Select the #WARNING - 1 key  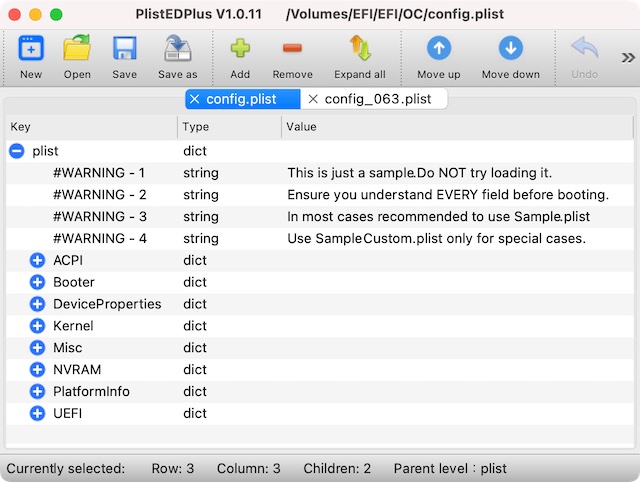tap(99, 173)
